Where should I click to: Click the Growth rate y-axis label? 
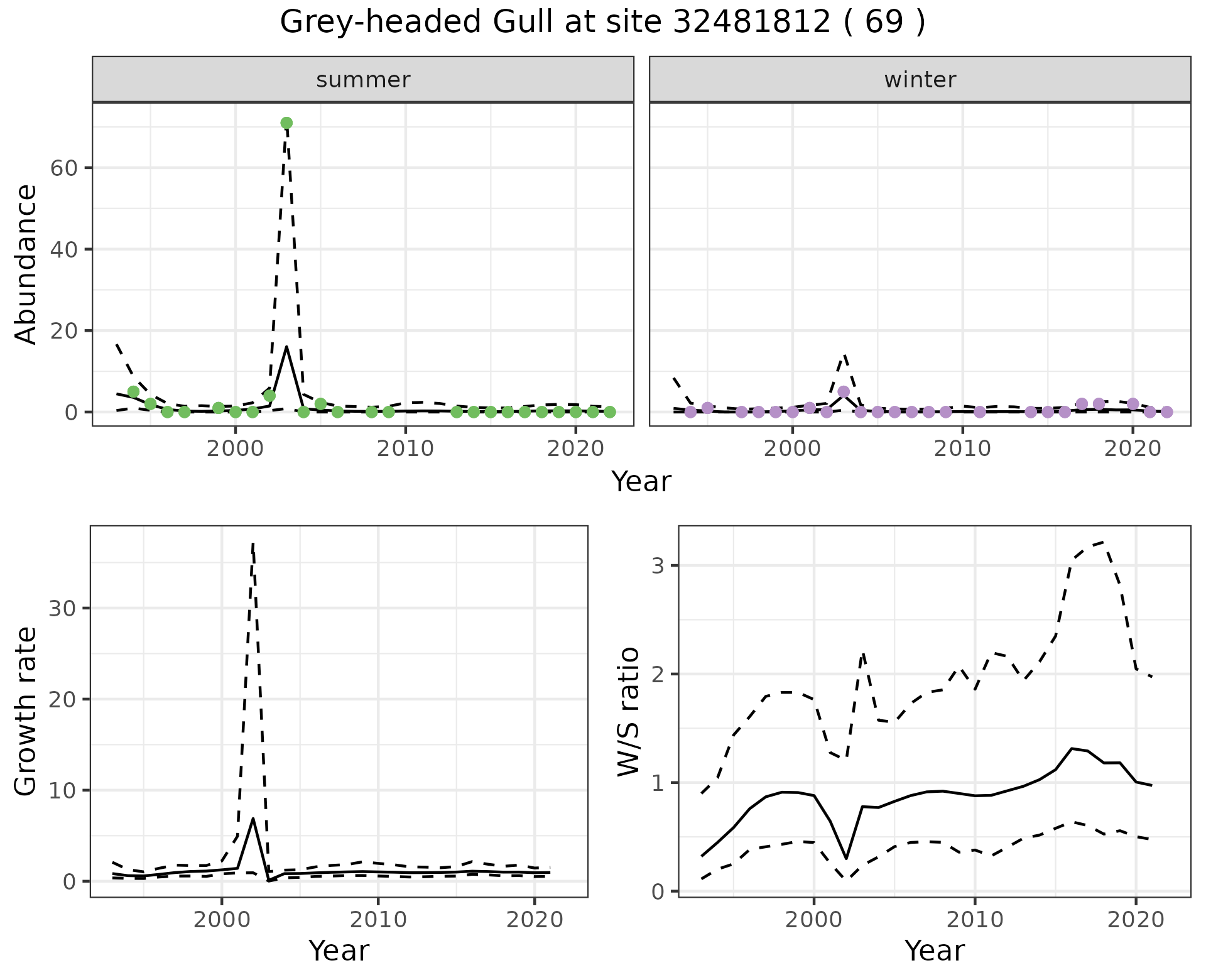(26, 711)
